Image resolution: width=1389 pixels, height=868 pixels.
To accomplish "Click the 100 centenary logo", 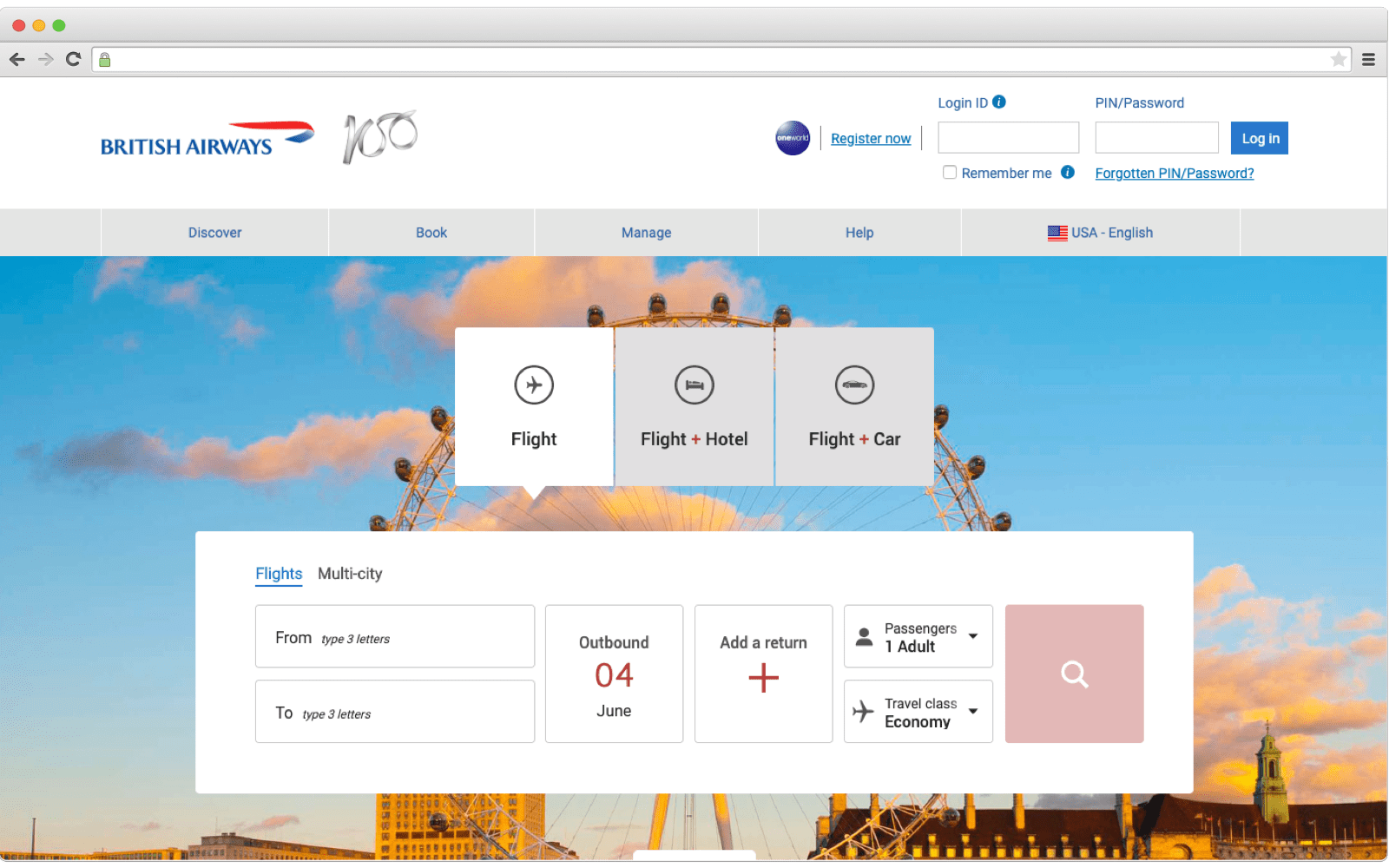I will (x=380, y=137).
